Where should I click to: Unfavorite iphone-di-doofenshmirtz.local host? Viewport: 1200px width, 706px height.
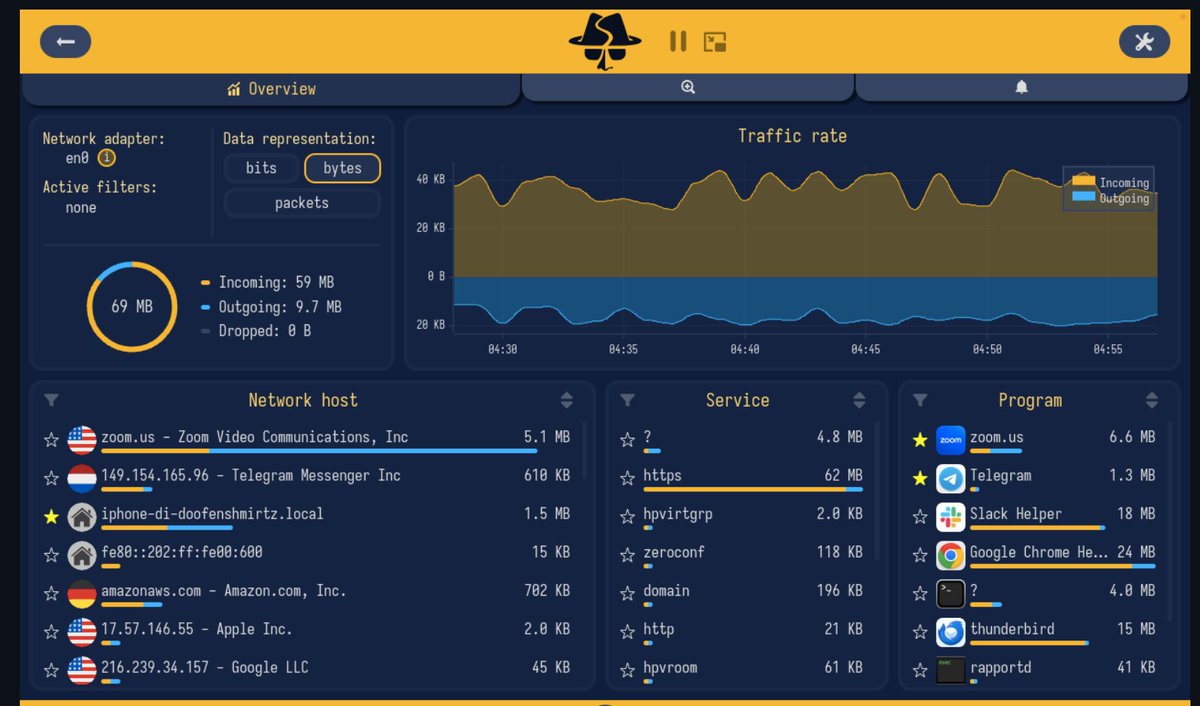(x=51, y=517)
